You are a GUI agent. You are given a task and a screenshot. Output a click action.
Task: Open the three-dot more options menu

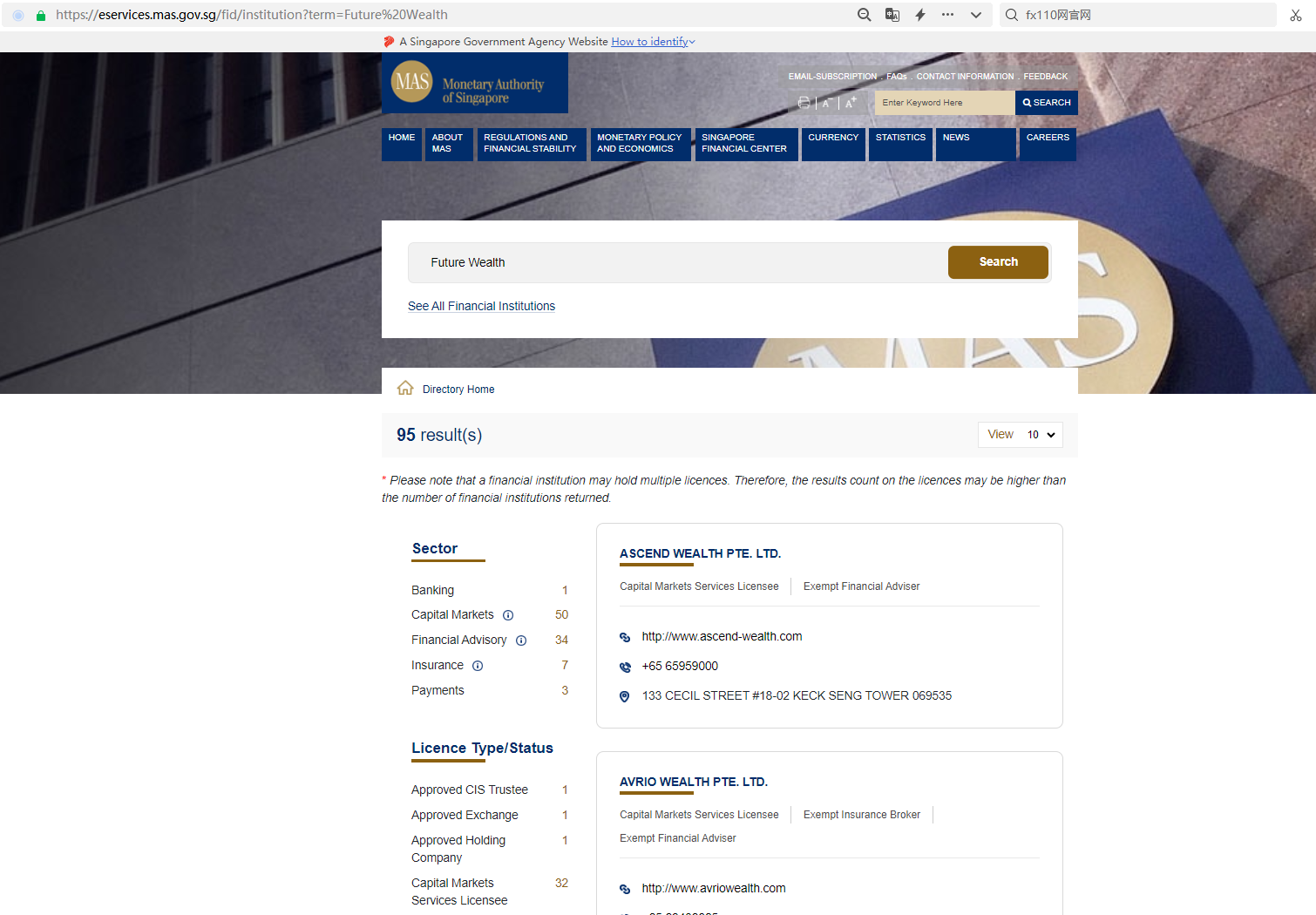tap(948, 15)
